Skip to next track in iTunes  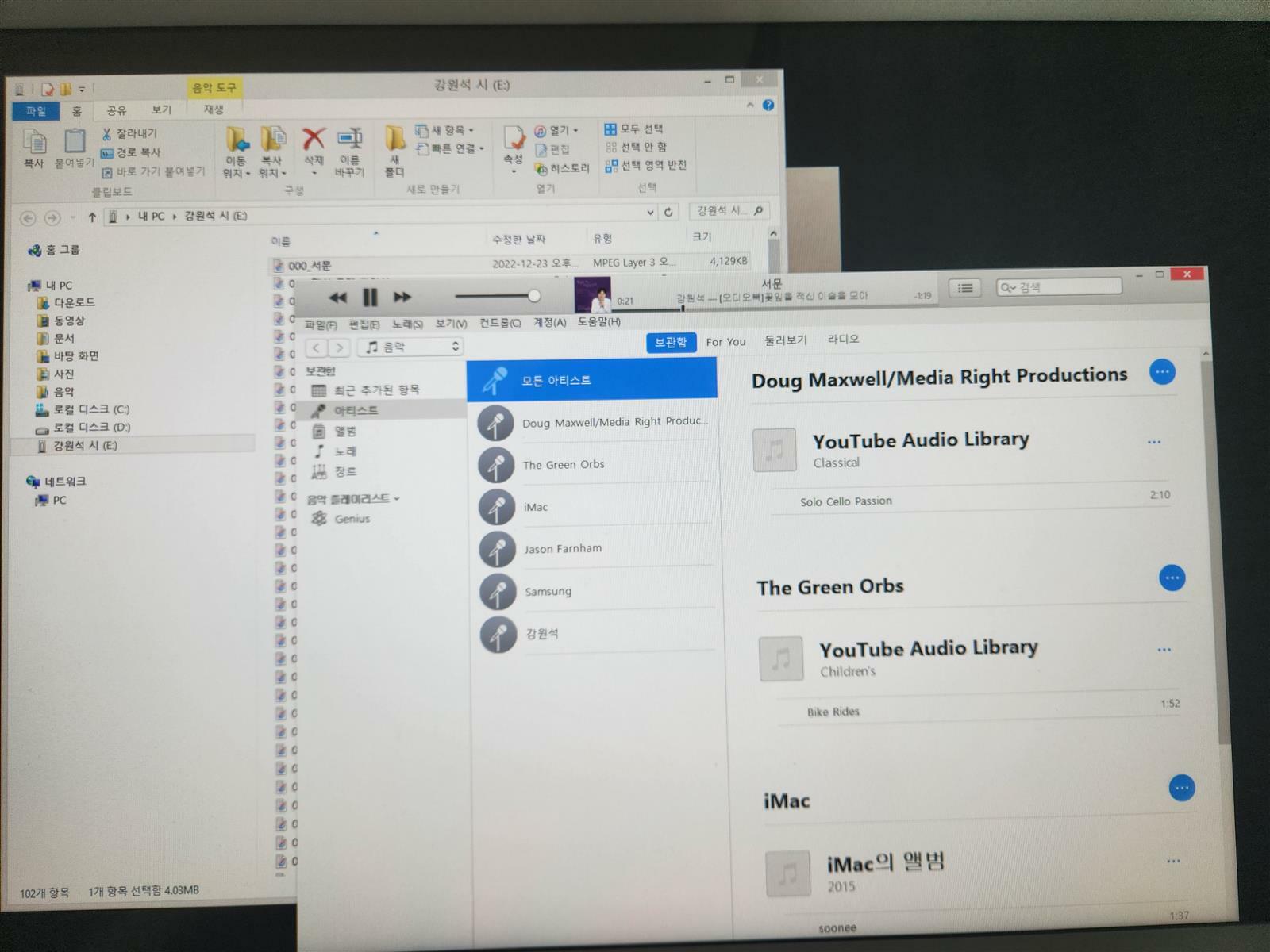402,297
